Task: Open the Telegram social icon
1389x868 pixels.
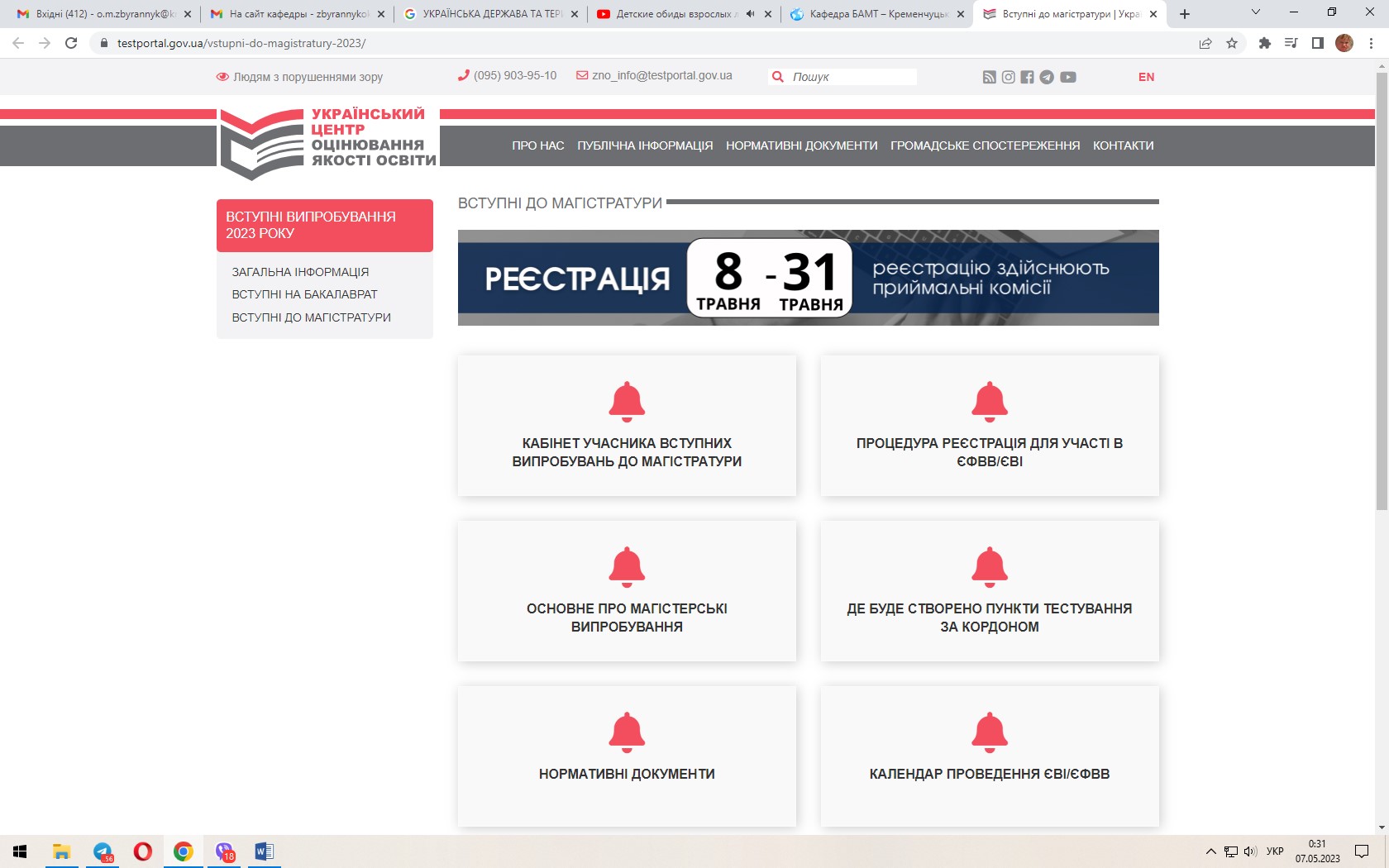Action: 1047,77
